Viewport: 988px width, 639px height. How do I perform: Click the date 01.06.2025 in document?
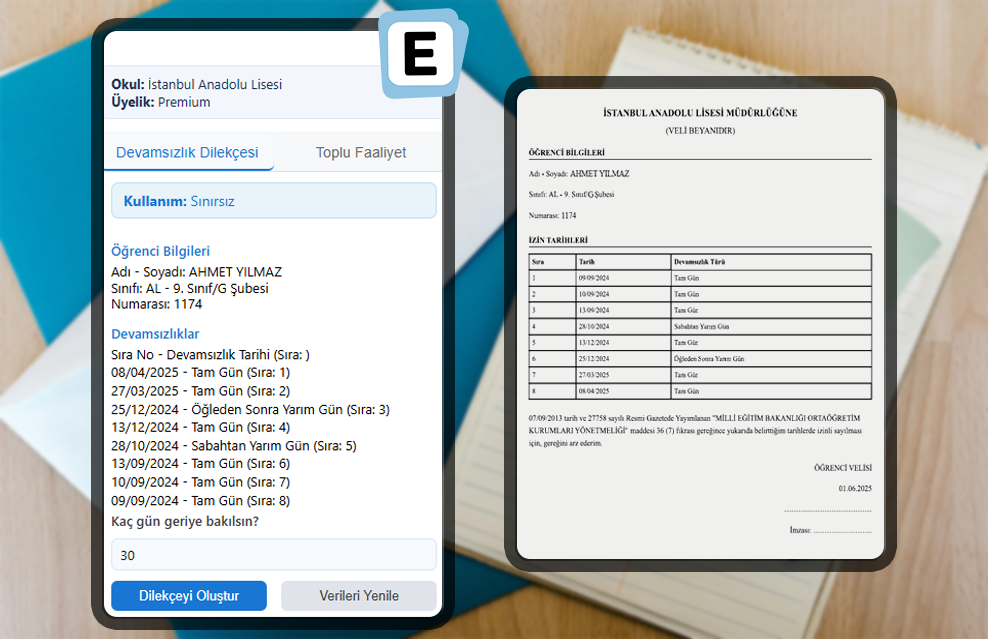tap(855, 488)
